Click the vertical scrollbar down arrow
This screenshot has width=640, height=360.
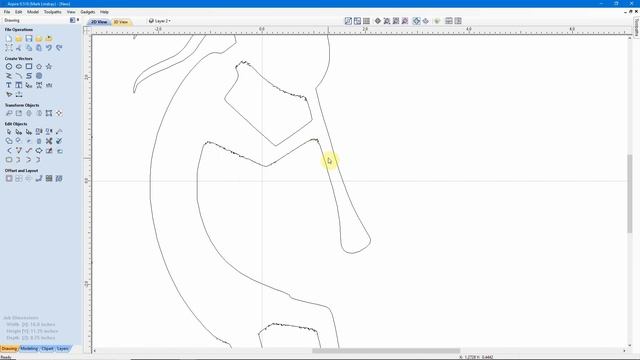click(630, 345)
